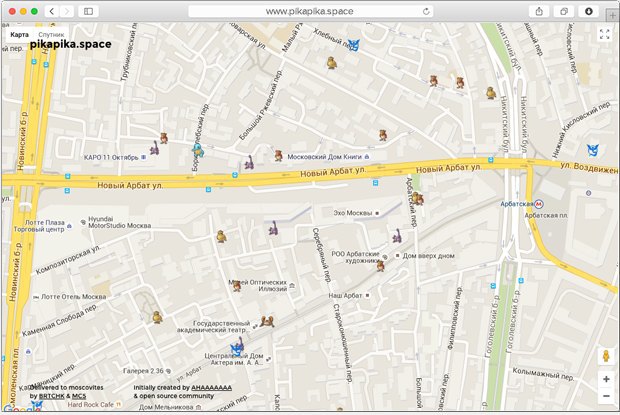Show all tabs overview
620x415 pixels.
click(x=564, y=11)
